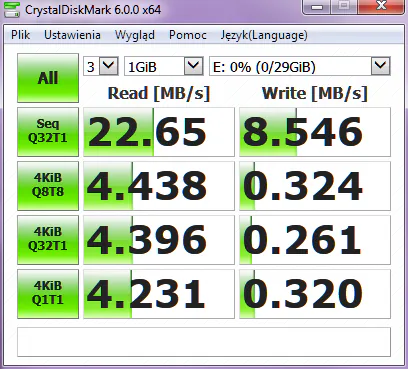Open the Wygląd menu
The width and height of the screenshot is (408, 369).
click(135, 35)
